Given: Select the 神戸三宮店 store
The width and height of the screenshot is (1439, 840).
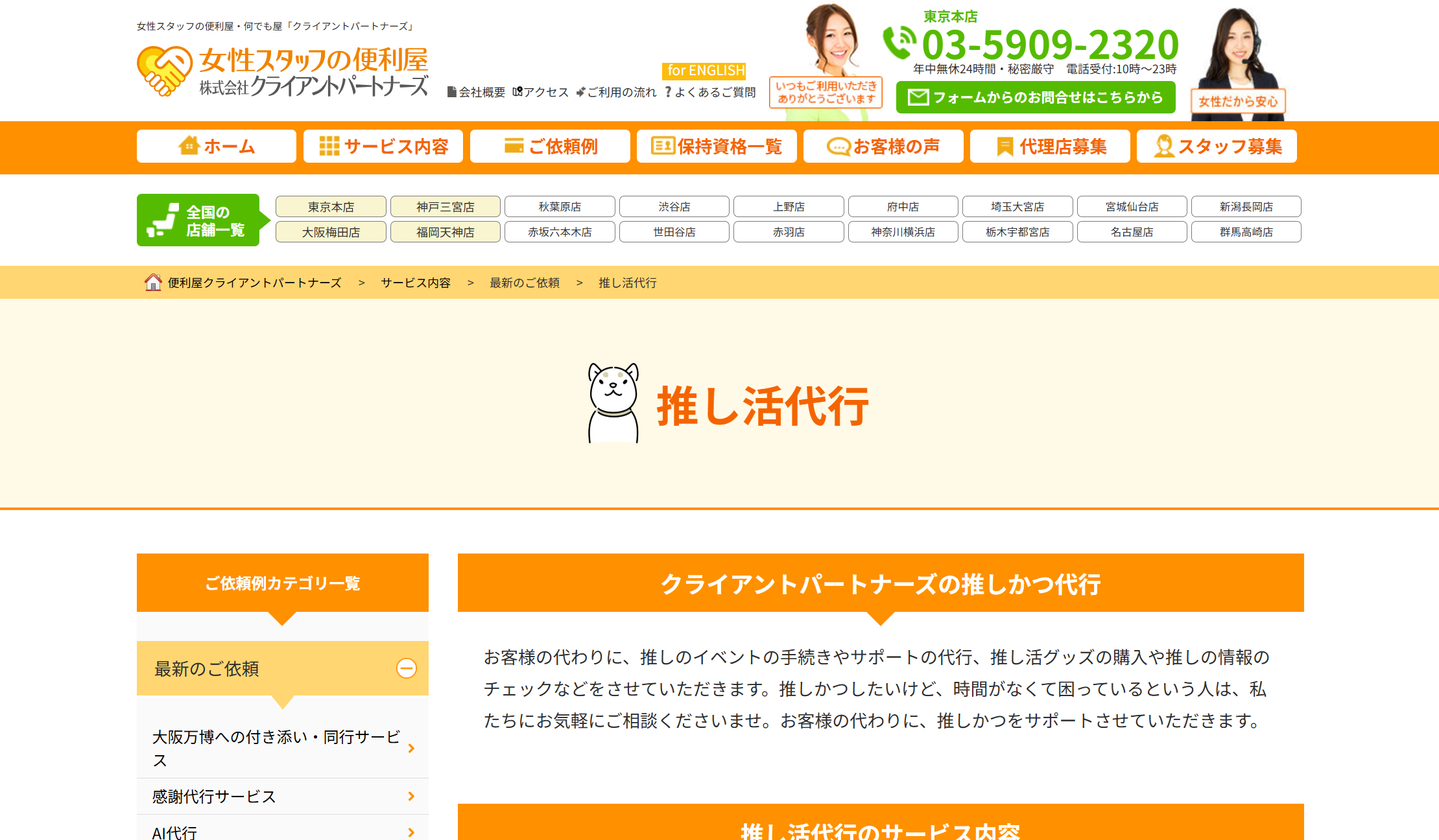Looking at the screenshot, I should (446, 207).
